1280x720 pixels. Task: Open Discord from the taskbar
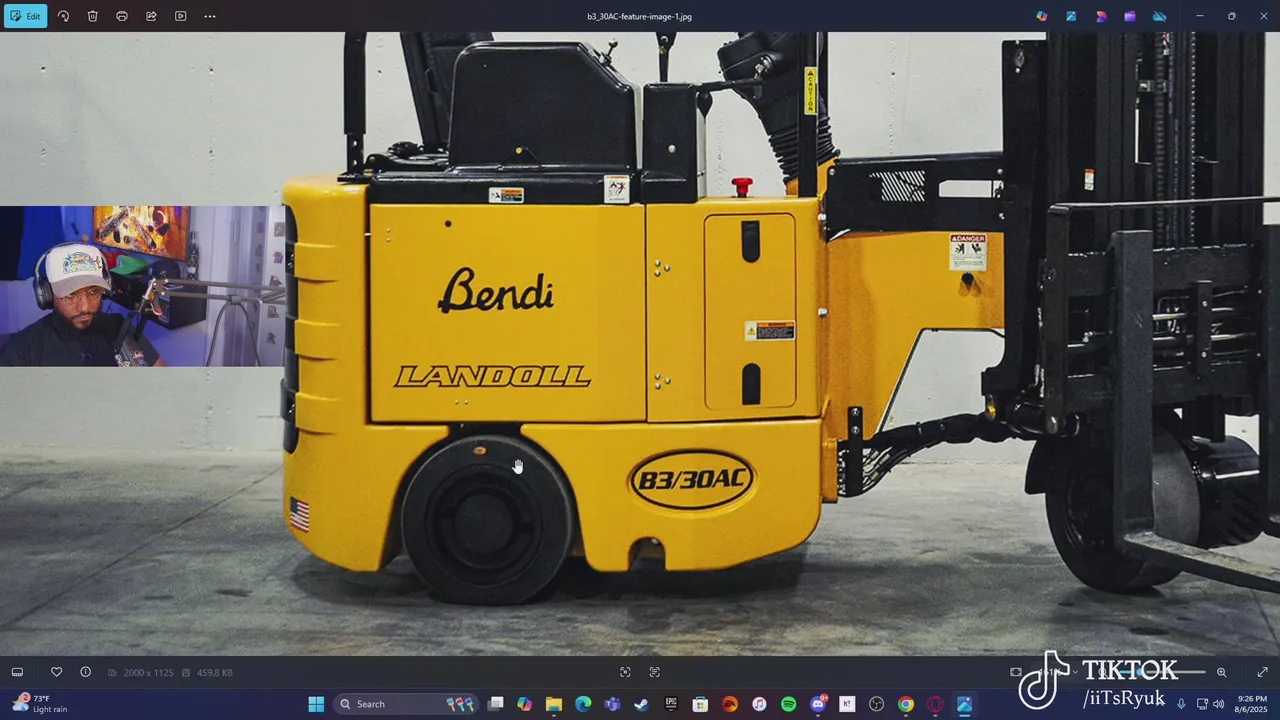point(818,704)
